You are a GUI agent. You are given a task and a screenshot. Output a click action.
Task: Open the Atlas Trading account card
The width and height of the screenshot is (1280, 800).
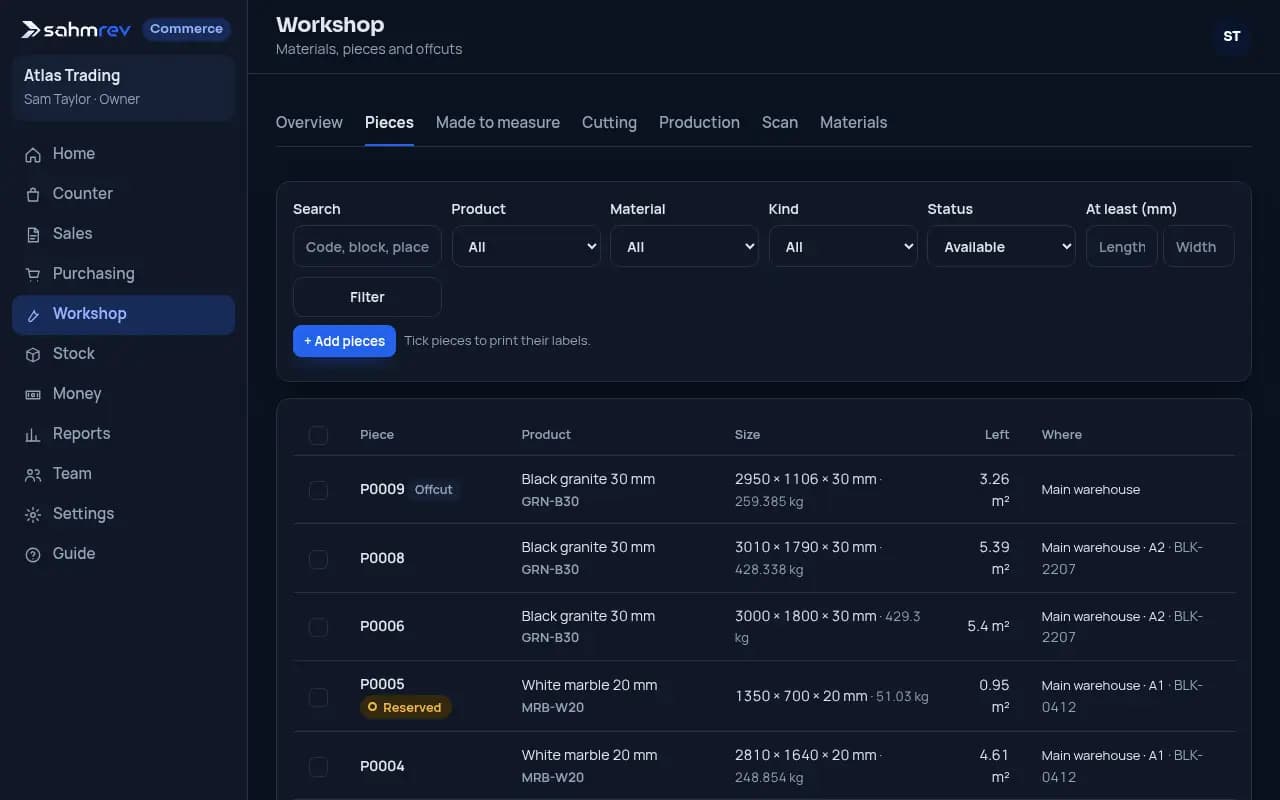(x=123, y=87)
